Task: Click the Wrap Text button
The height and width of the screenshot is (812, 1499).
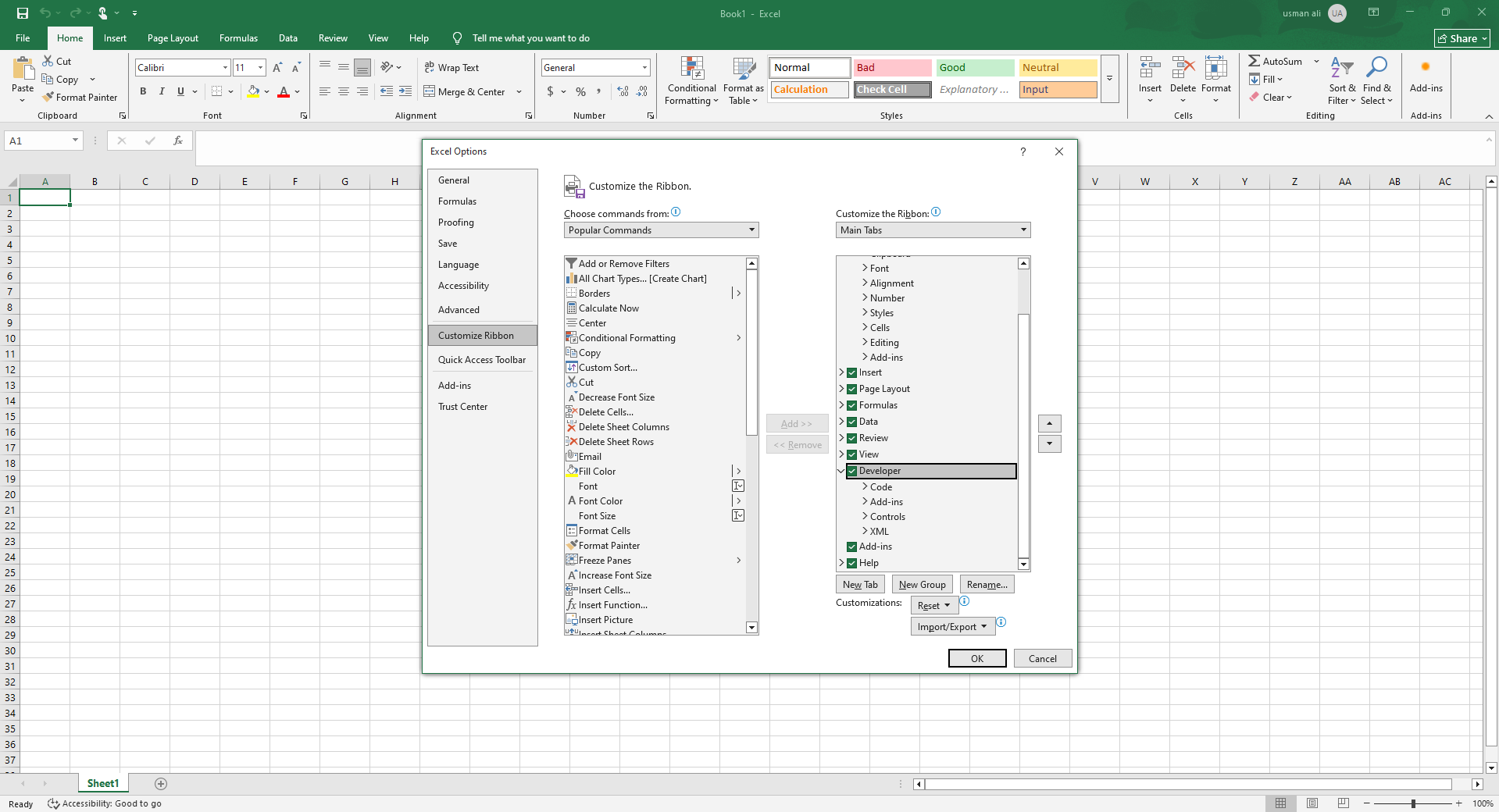Action: coord(451,68)
